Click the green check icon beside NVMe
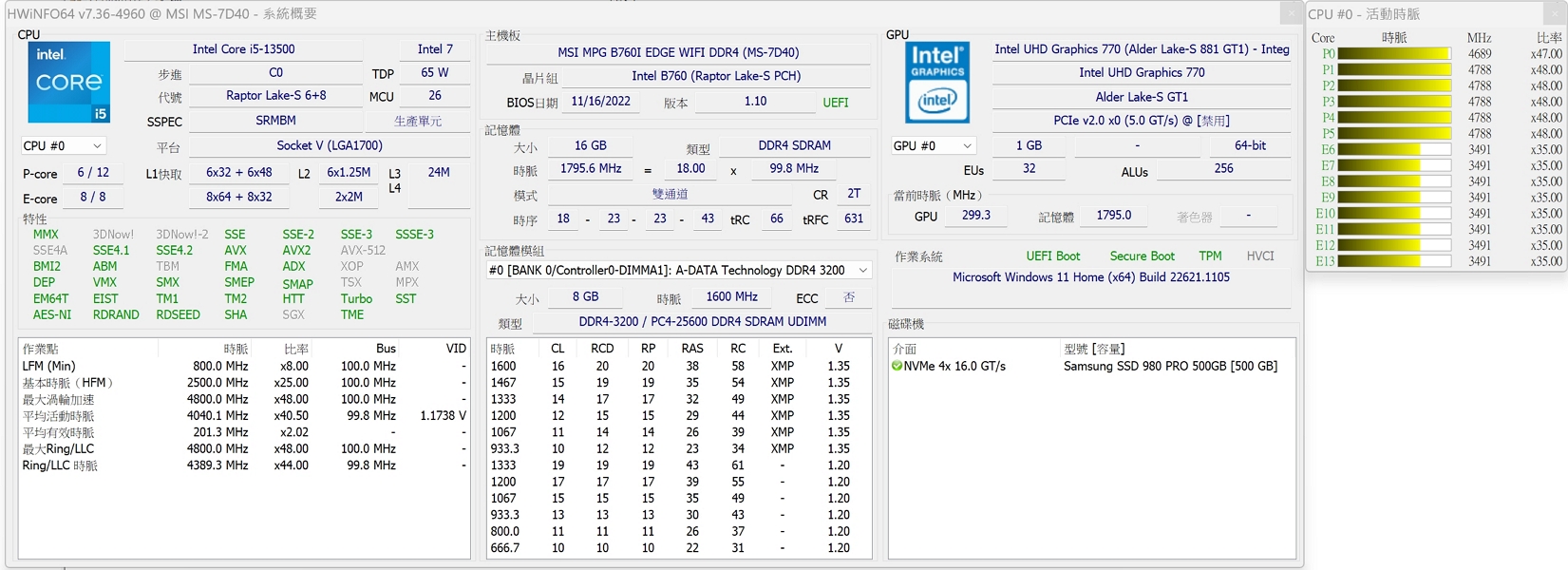Viewport: 1568px width, 570px height. (897, 366)
